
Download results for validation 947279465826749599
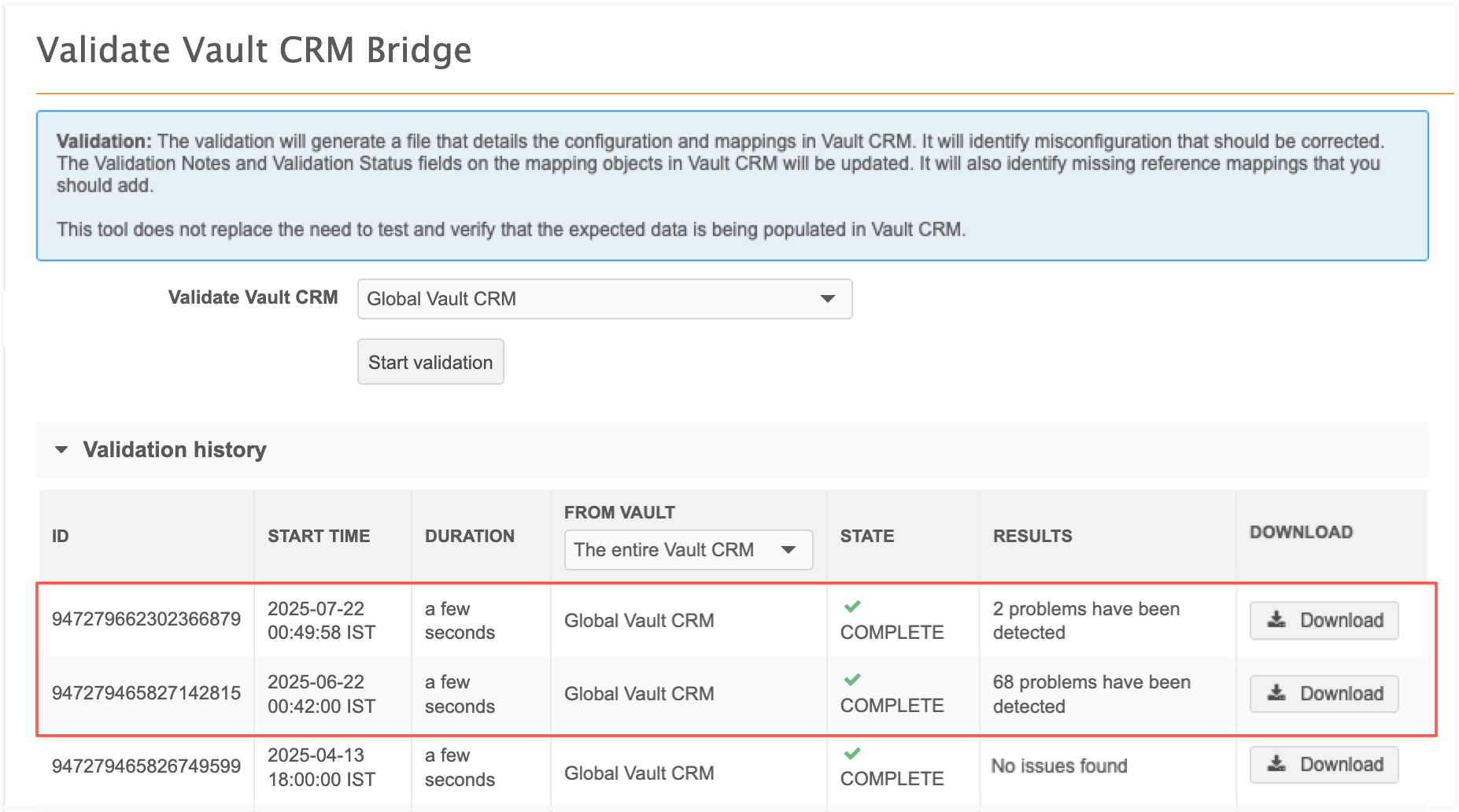pos(1324,764)
